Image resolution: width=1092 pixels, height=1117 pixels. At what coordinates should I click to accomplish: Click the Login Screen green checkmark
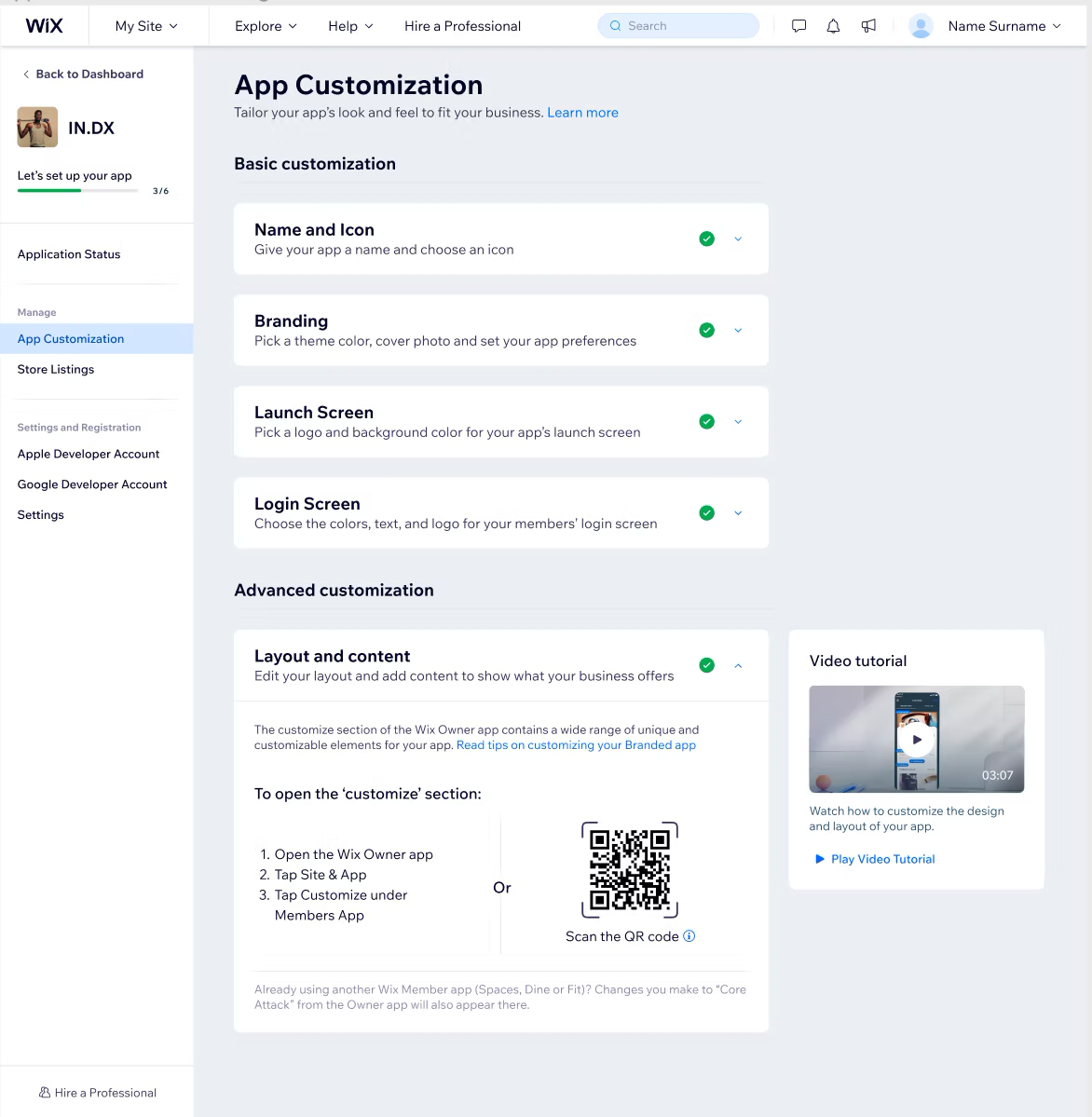click(x=706, y=512)
